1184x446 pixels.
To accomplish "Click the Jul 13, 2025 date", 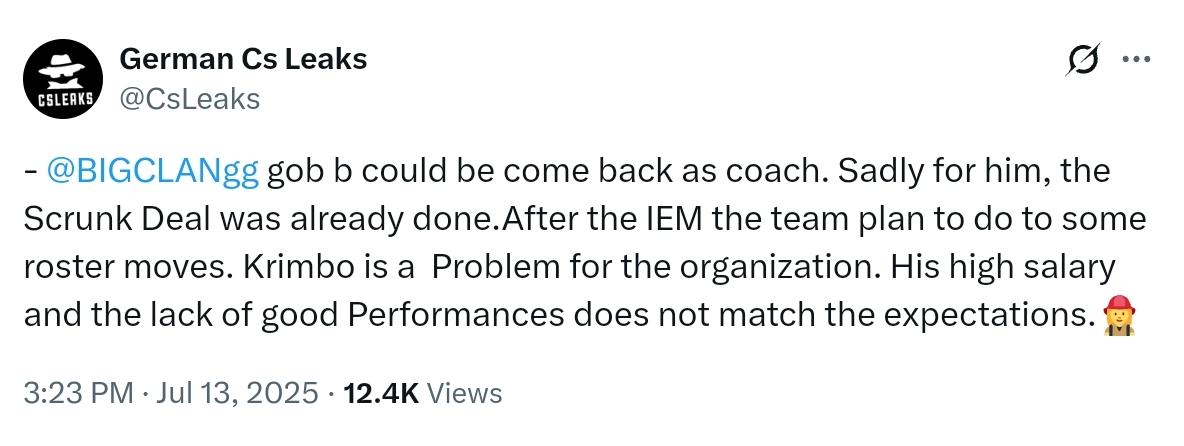I will tap(237, 393).
